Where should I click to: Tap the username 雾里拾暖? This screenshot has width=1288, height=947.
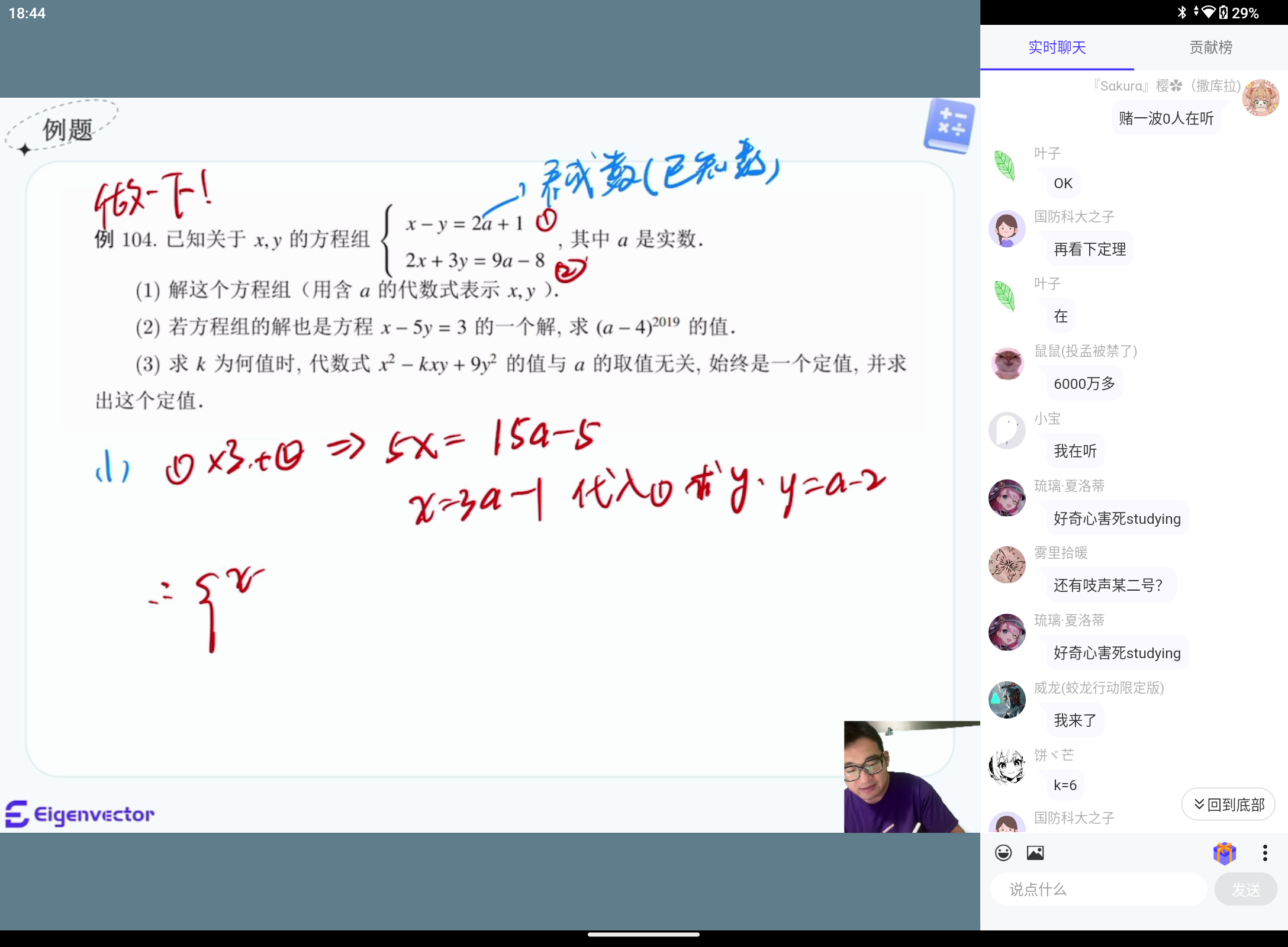click(x=1061, y=553)
